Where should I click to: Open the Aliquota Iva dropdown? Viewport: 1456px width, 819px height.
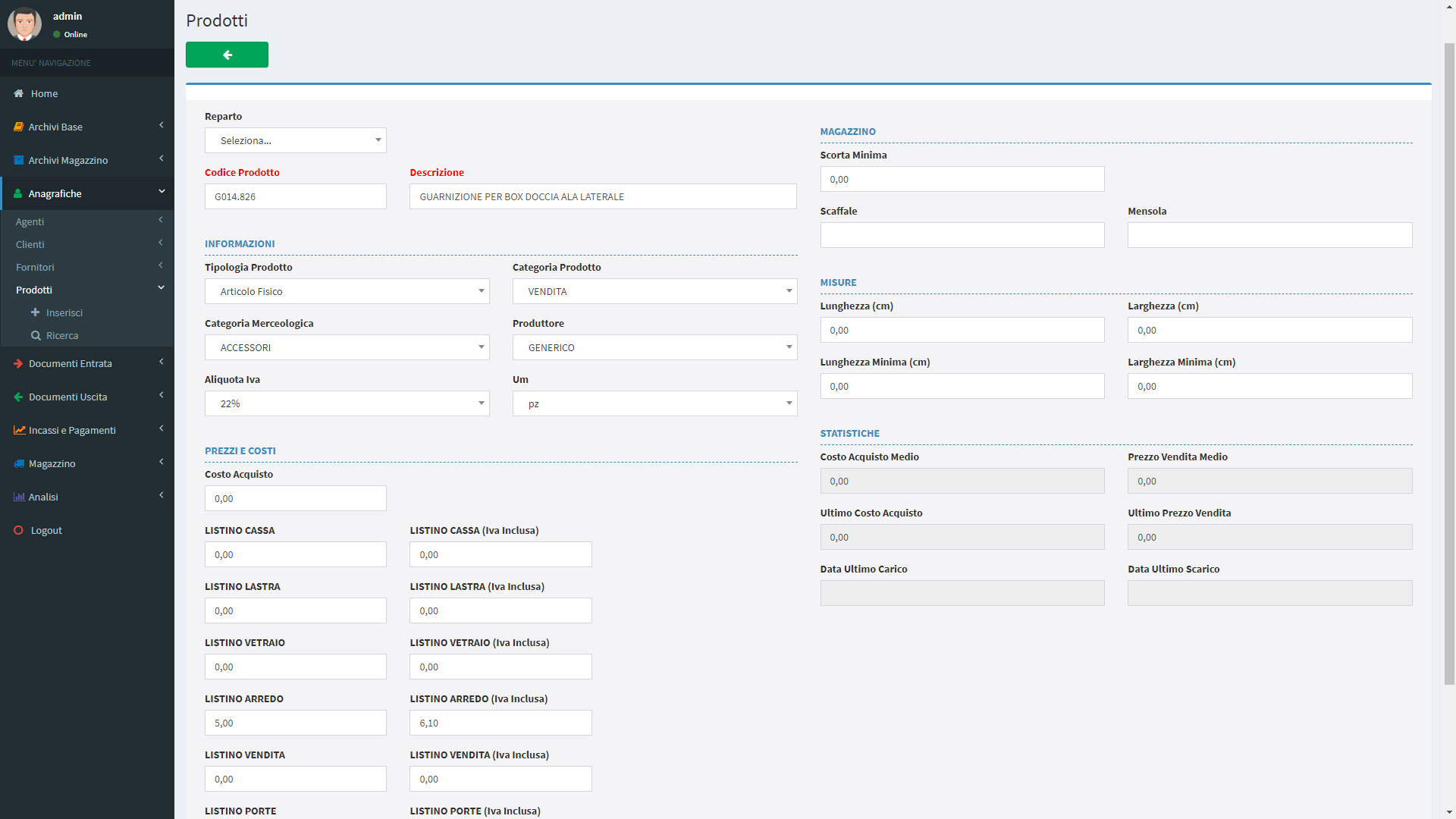[x=347, y=403]
